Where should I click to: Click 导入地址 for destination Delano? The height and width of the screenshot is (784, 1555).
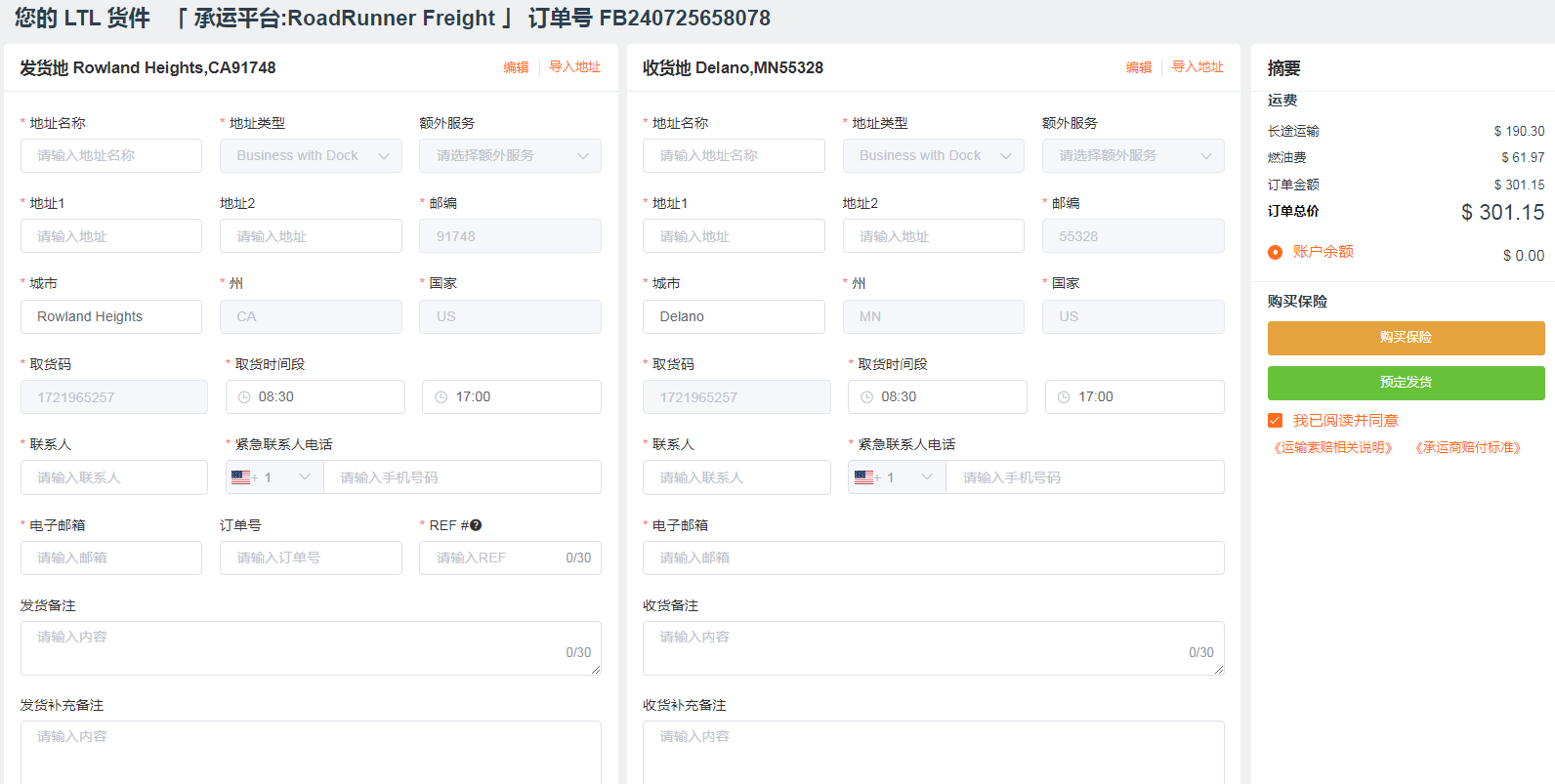pos(1198,67)
